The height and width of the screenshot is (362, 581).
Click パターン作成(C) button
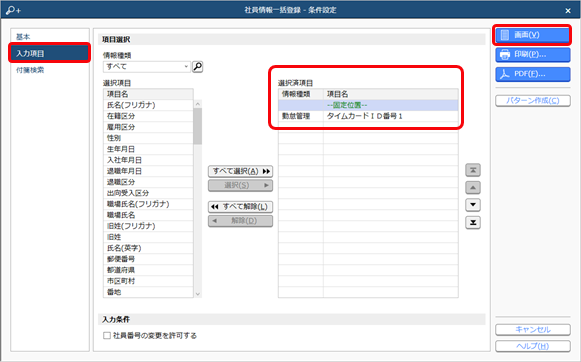(x=532, y=101)
